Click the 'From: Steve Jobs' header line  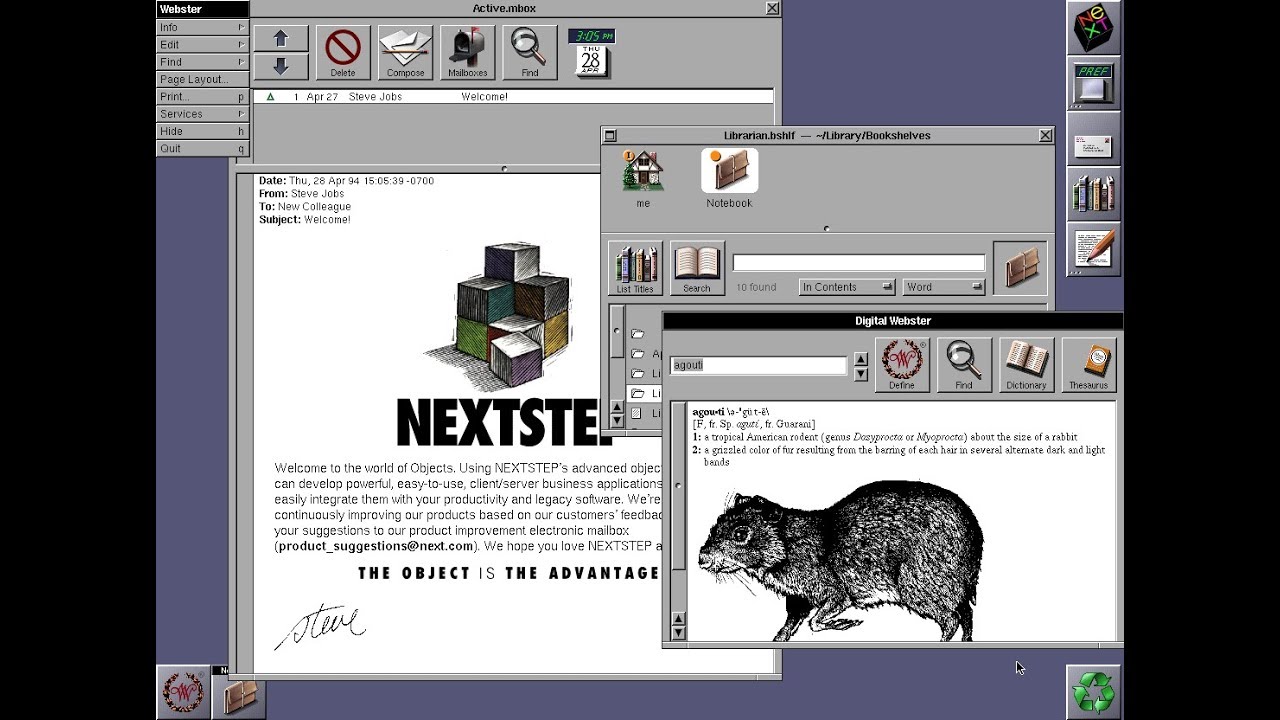coord(302,194)
